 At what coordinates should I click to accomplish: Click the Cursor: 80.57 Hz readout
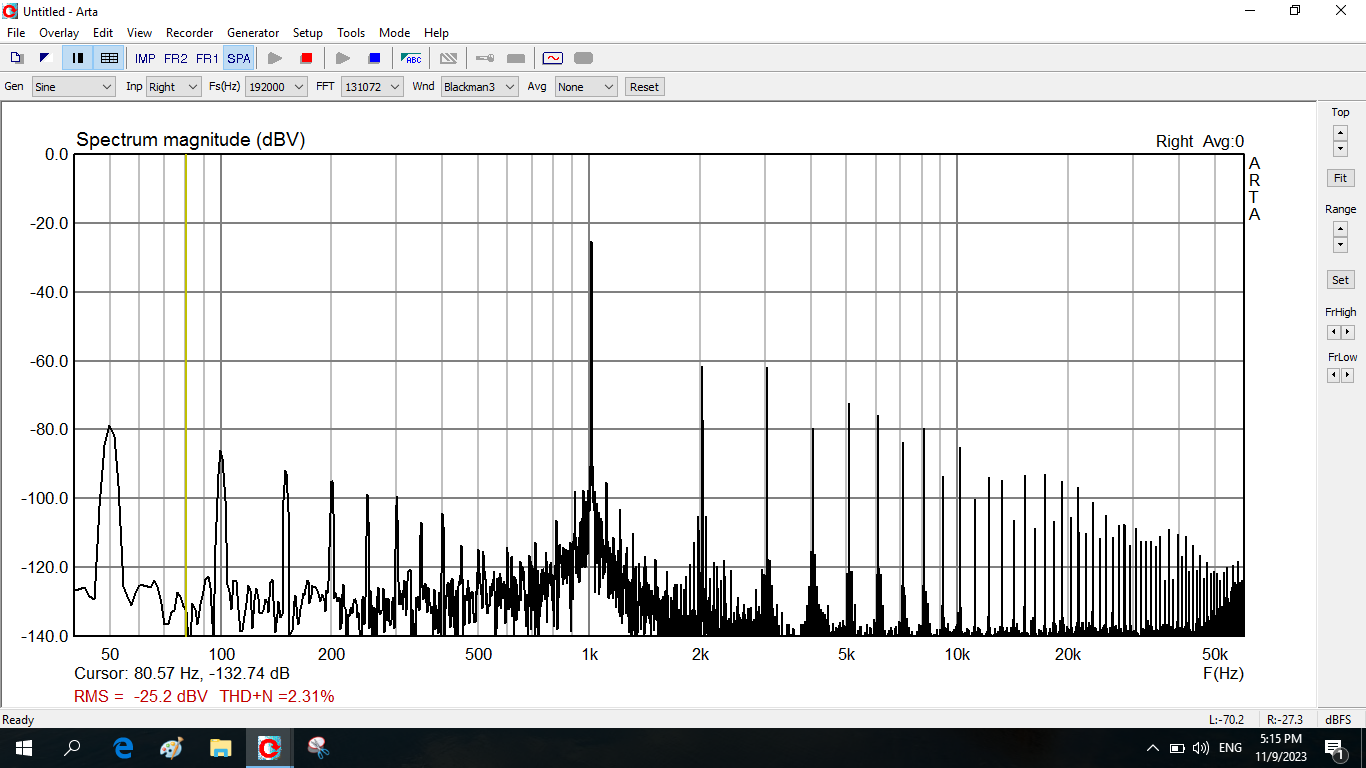pos(182,674)
